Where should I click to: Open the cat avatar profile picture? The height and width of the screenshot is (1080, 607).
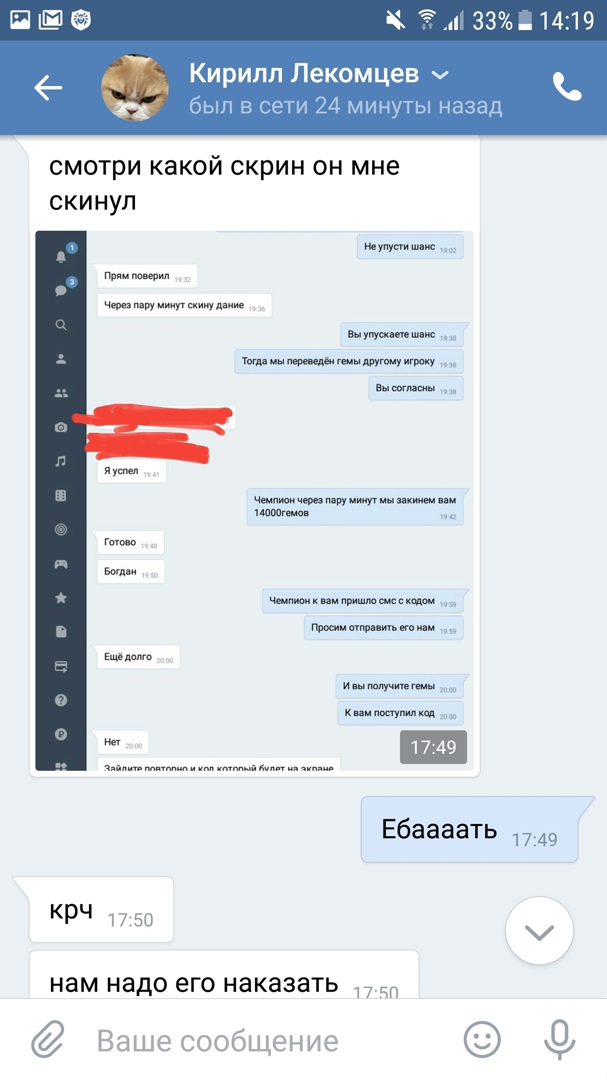click(x=134, y=87)
